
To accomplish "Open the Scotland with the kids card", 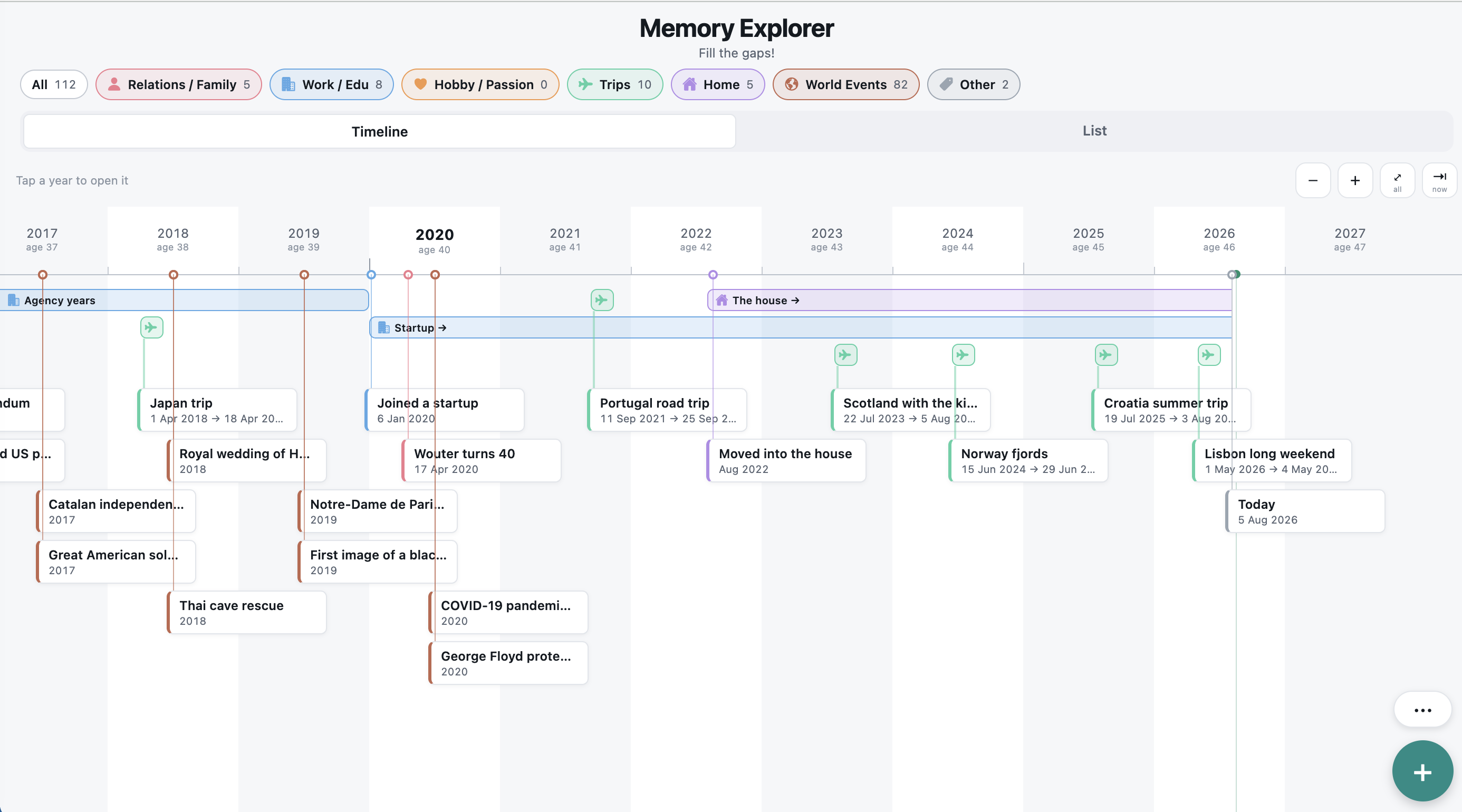I will (x=910, y=410).
